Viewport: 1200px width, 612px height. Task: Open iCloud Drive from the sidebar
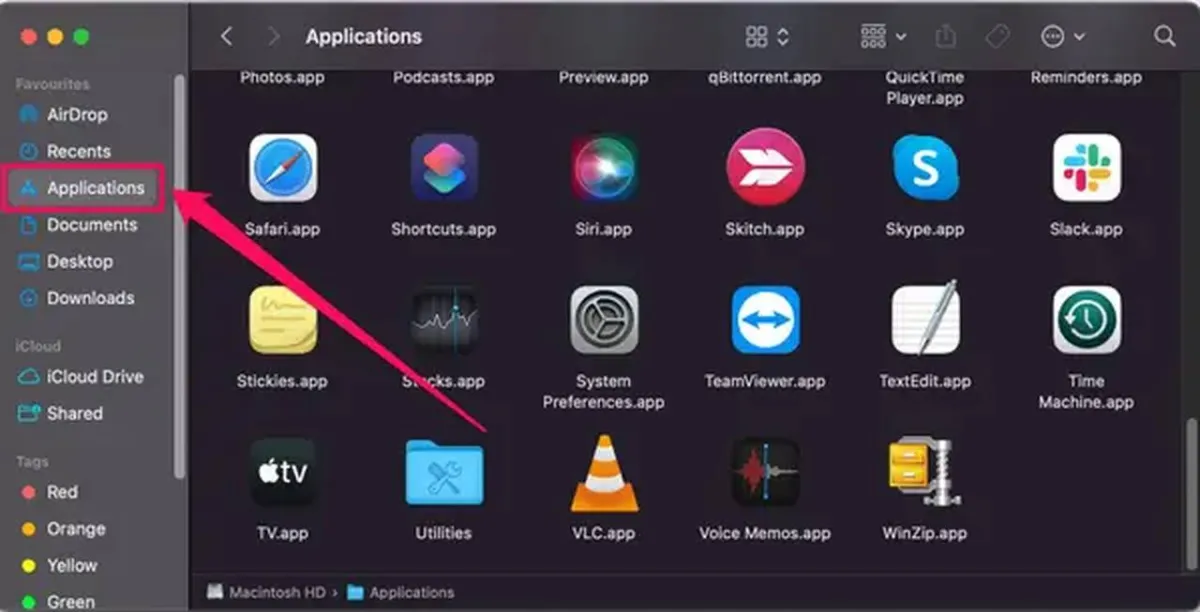pos(95,377)
